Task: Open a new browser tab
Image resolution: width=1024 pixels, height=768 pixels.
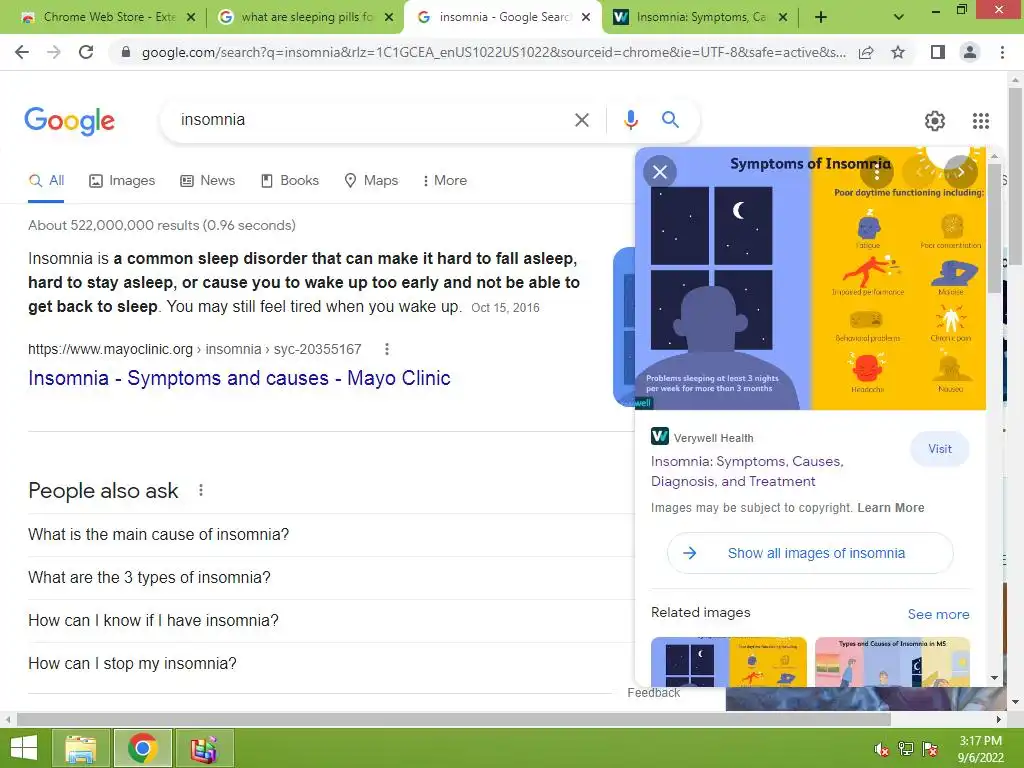Action: [821, 17]
